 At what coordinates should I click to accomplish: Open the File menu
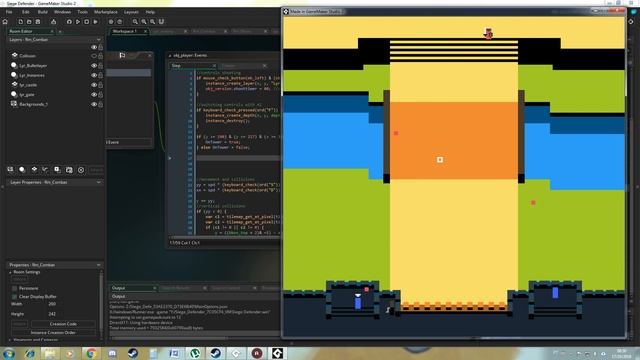pos(9,12)
